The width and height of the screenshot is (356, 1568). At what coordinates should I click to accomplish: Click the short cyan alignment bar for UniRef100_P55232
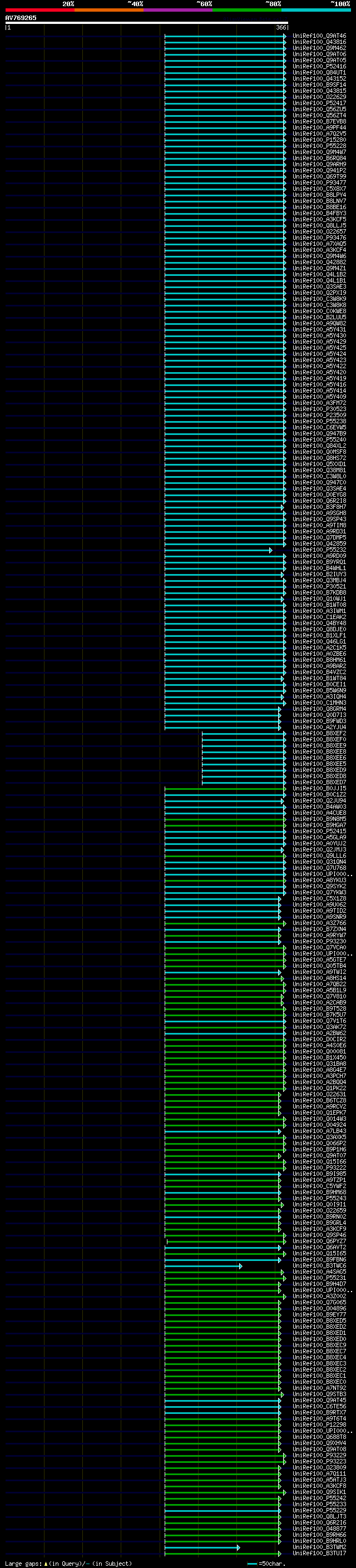(x=219, y=550)
